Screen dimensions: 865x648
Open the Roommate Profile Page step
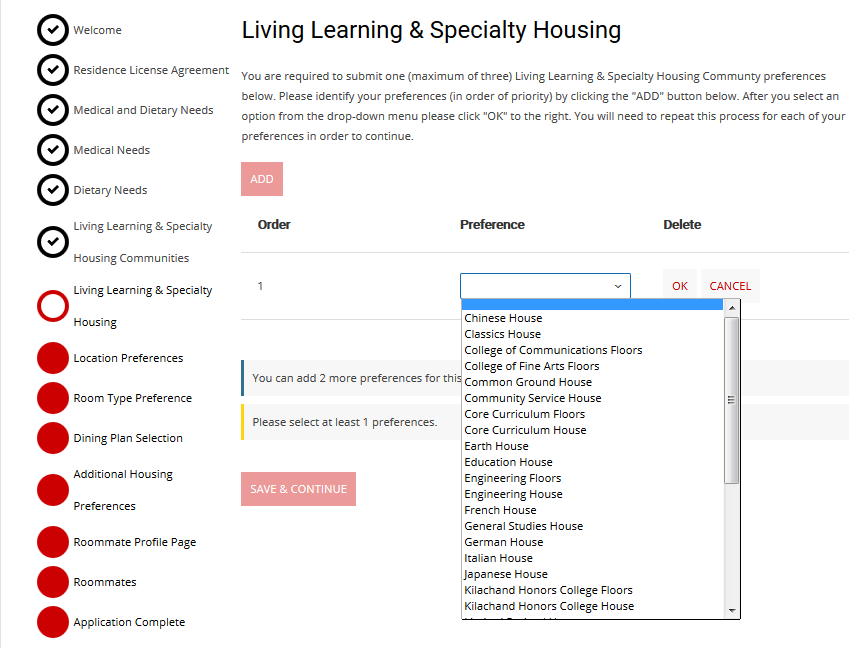coord(134,542)
